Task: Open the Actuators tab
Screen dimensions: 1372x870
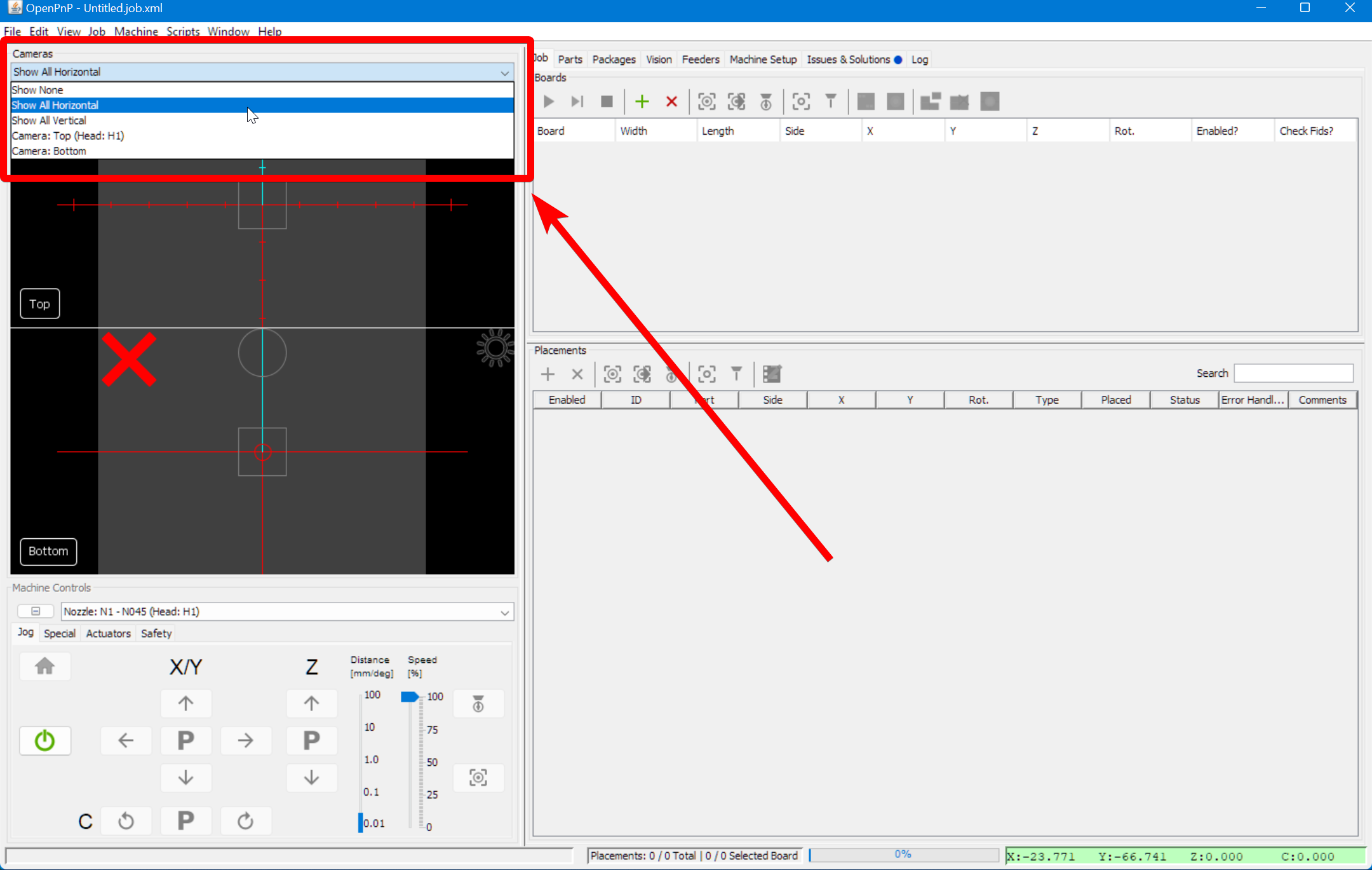Action: (x=108, y=634)
